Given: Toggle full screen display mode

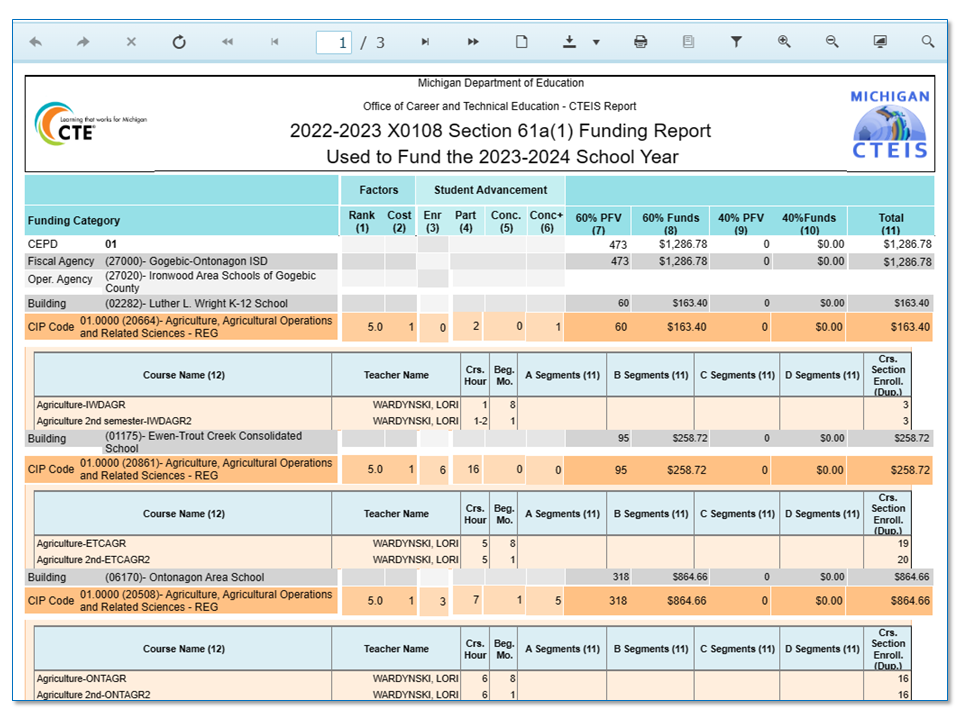Looking at the screenshot, I should tap(880, 42).
